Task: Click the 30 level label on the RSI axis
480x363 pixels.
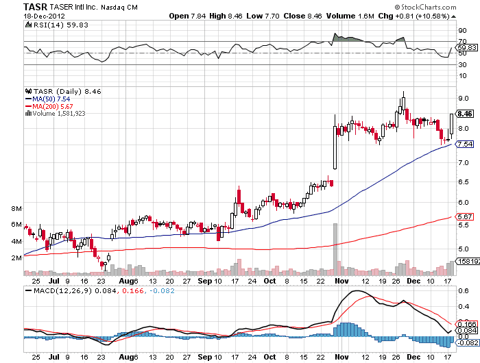Action: (462, 64)
